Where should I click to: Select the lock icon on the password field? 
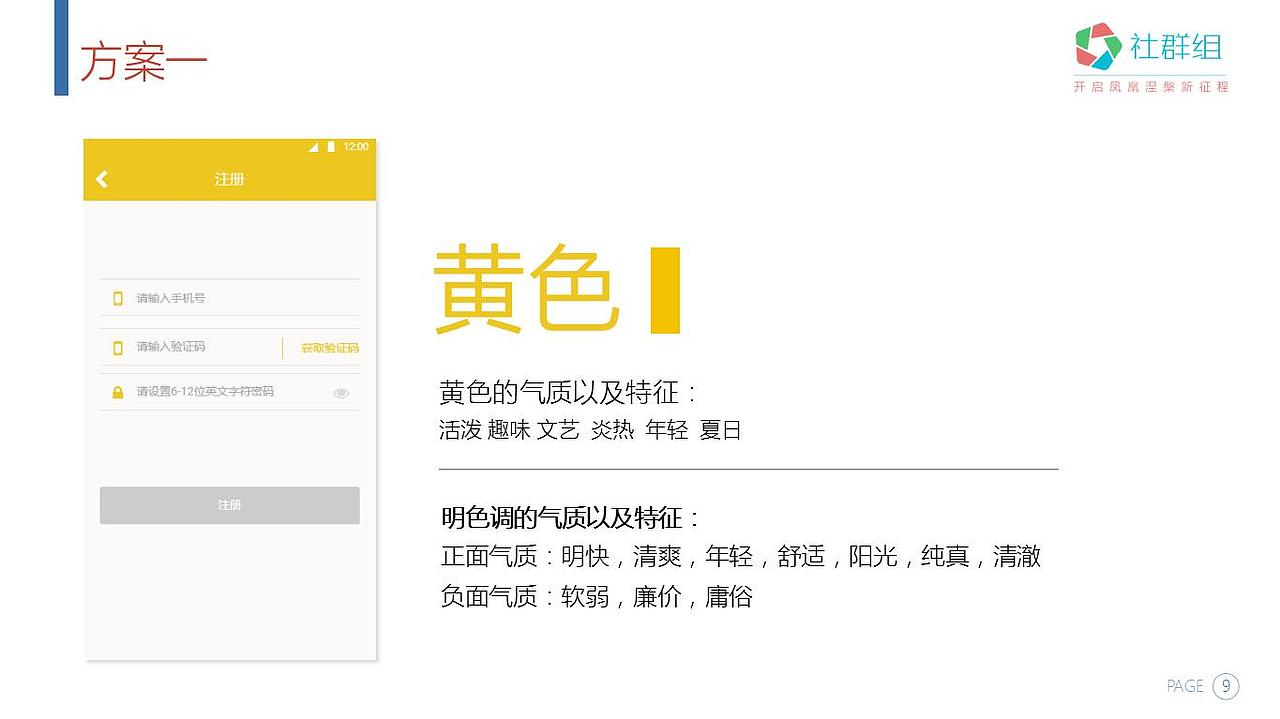pos(117,391)
